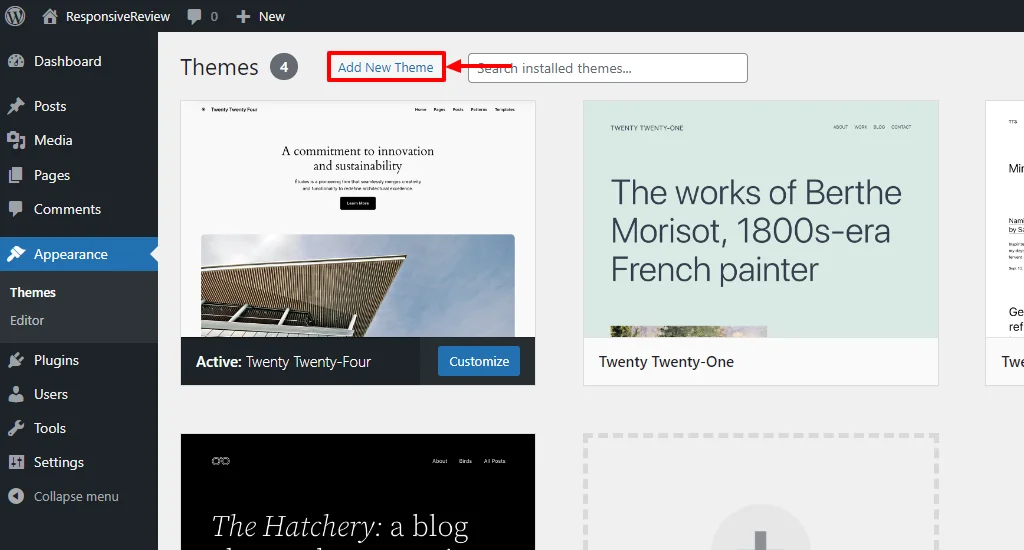
Task: Select the Editor submenu under Appearance
Action: point(27,320)
